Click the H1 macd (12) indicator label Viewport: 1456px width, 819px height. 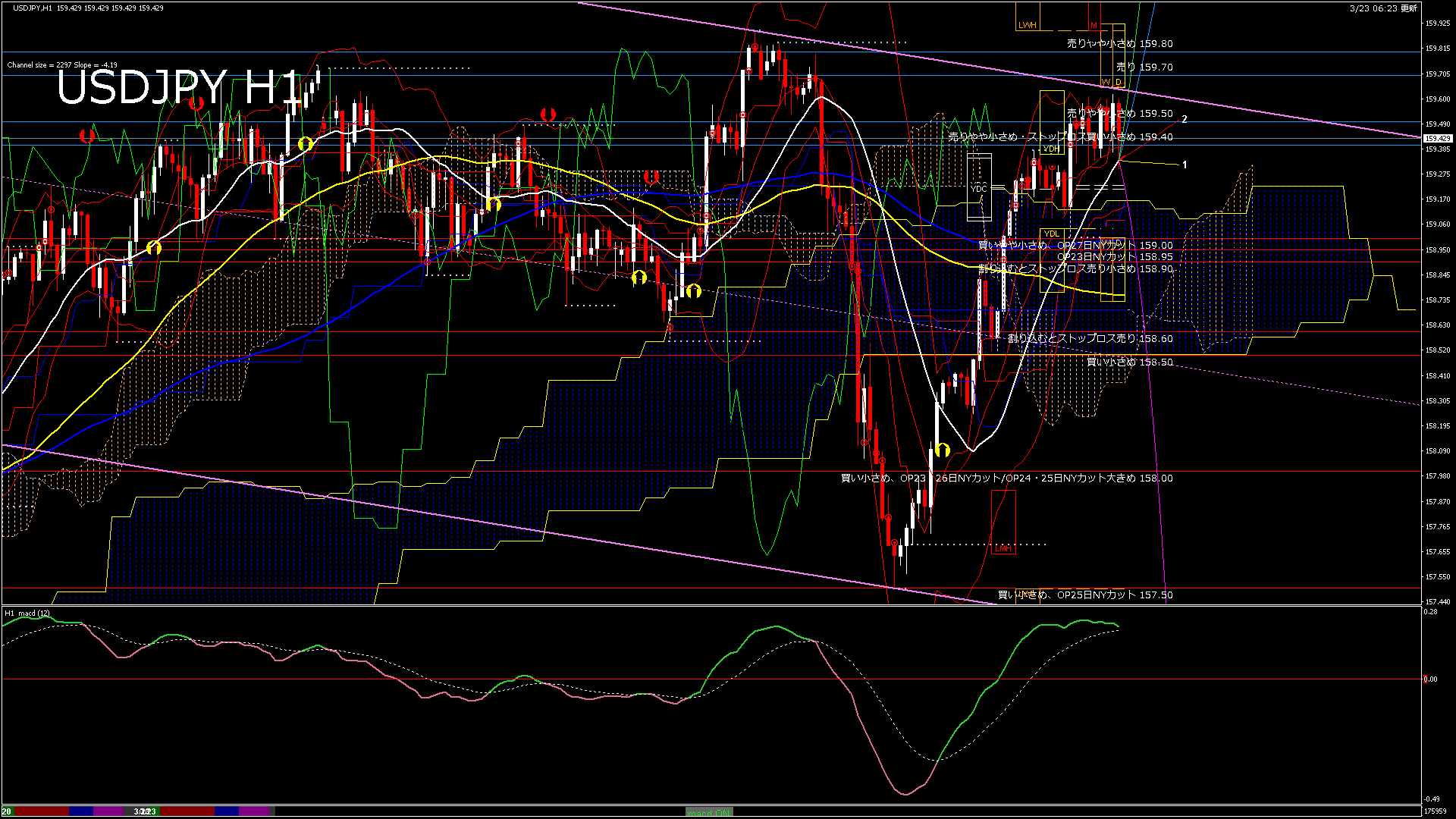pyautogui.click(x=27, y=613)
